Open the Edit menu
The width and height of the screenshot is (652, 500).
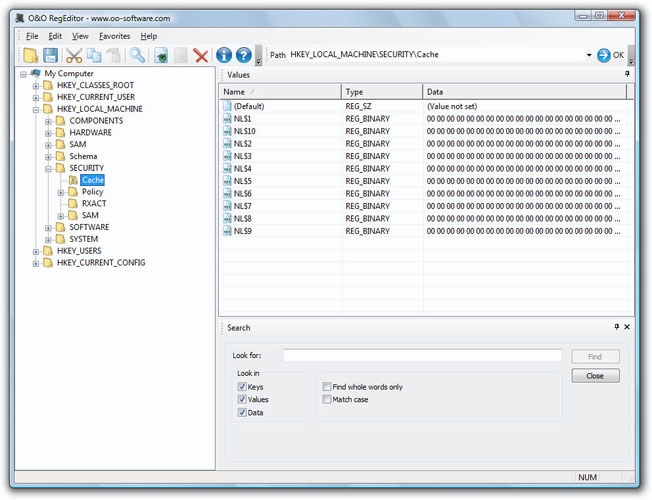[55, 36]
